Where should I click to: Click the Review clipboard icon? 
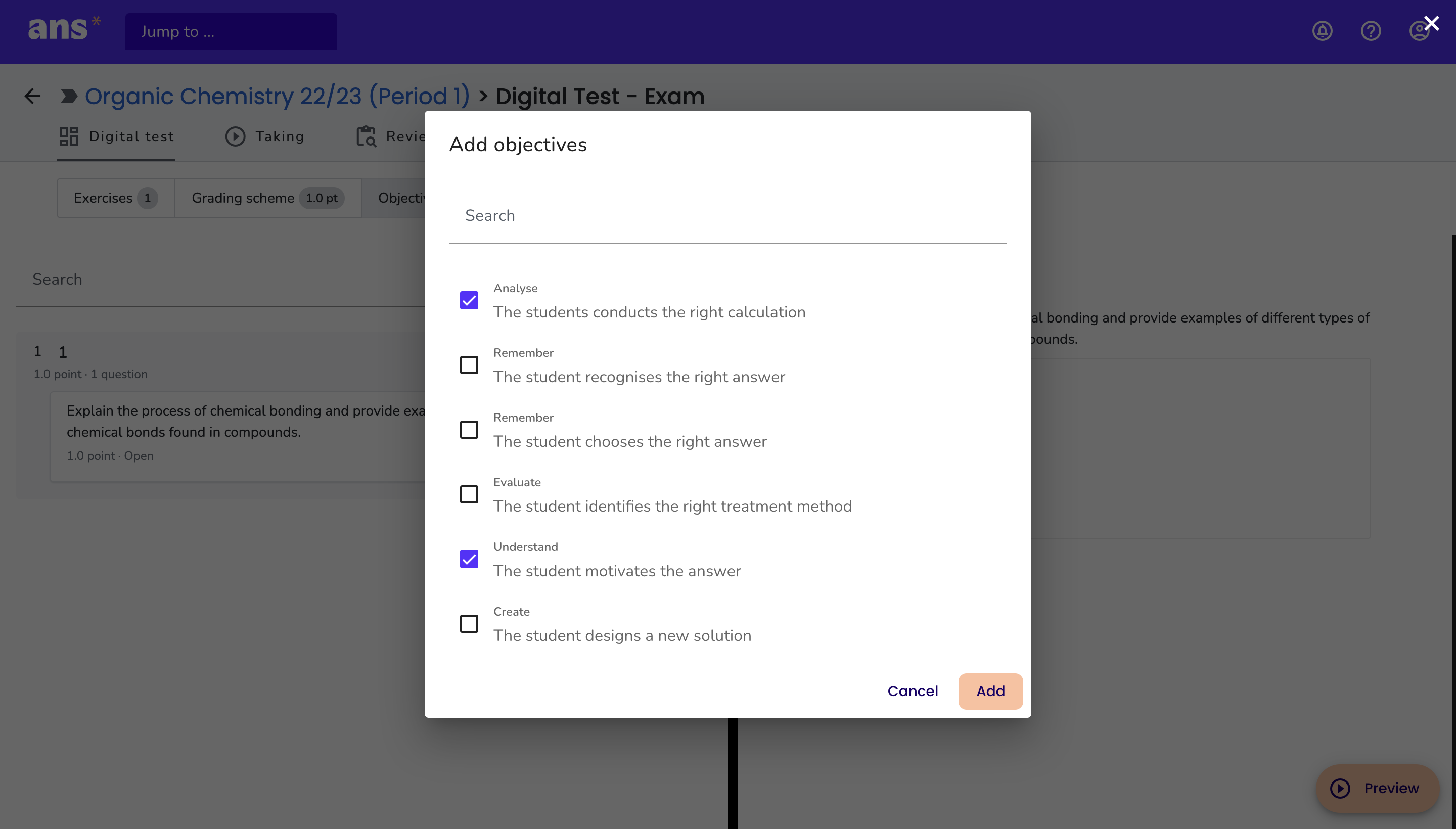(366, 136)
